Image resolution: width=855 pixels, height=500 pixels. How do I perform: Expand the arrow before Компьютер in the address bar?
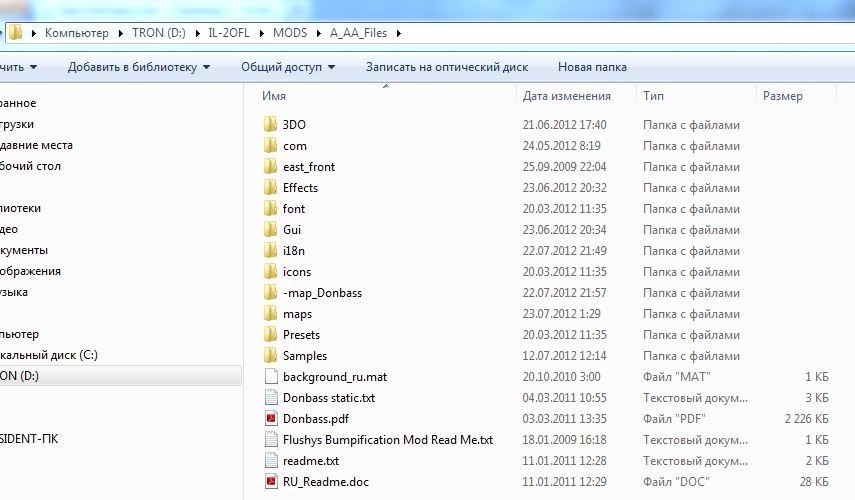[x=34, y=33]
